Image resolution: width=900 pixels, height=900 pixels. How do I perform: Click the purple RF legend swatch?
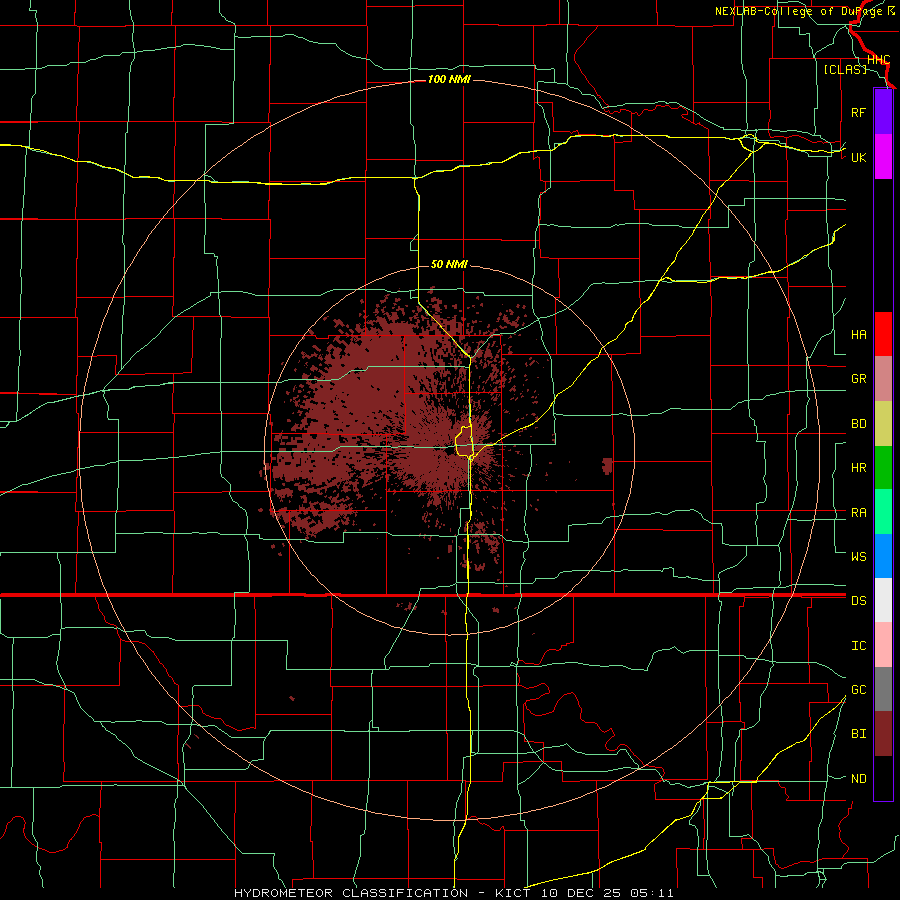tap(883, 111)
